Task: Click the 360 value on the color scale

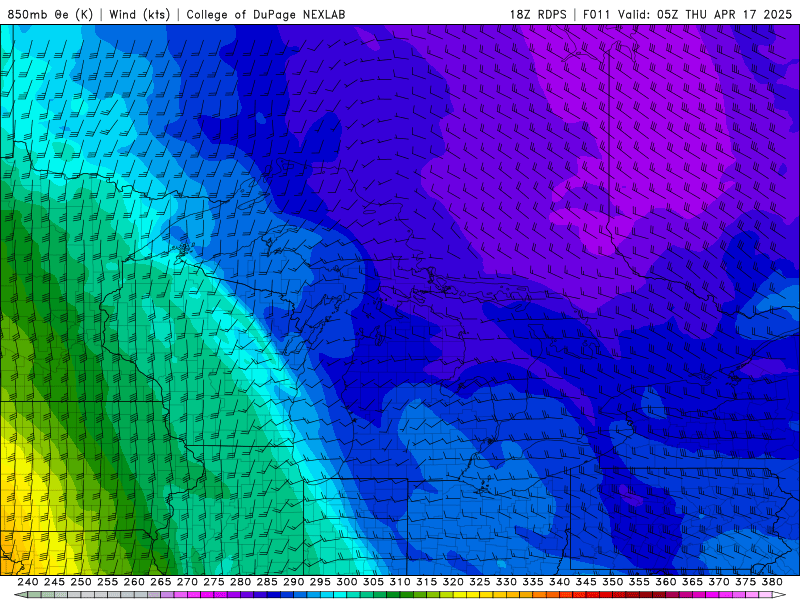Action: coord(665,582)
